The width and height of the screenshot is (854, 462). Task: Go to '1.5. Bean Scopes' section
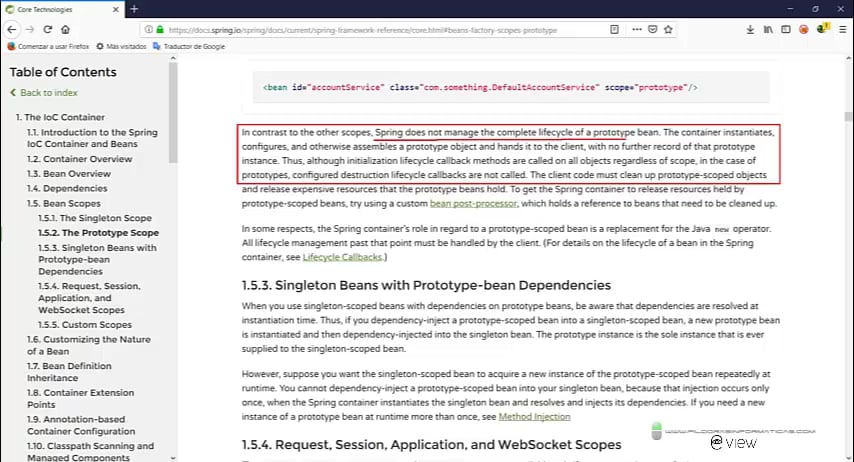click(x=64, y=203)
